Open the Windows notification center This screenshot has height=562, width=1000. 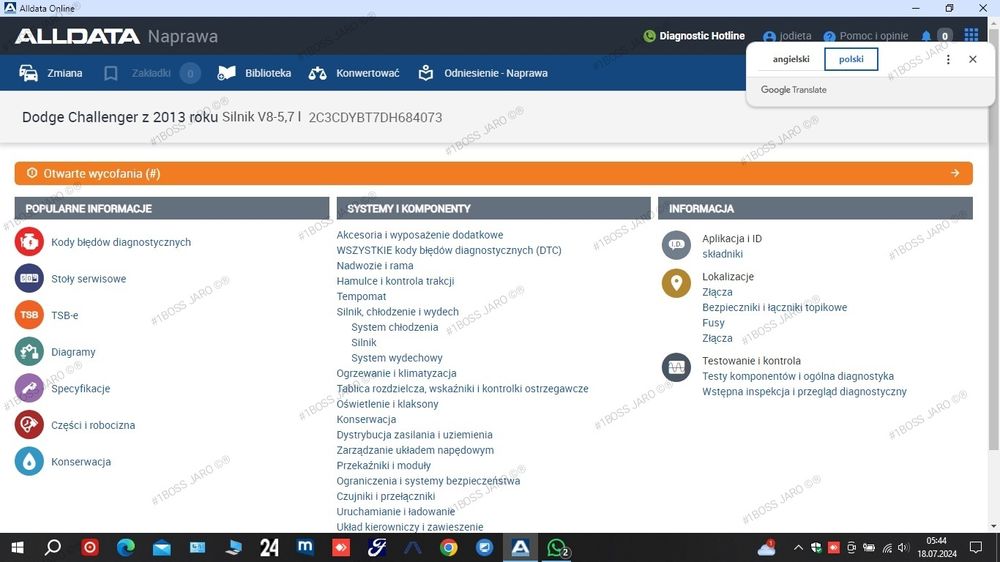[976, 547]
